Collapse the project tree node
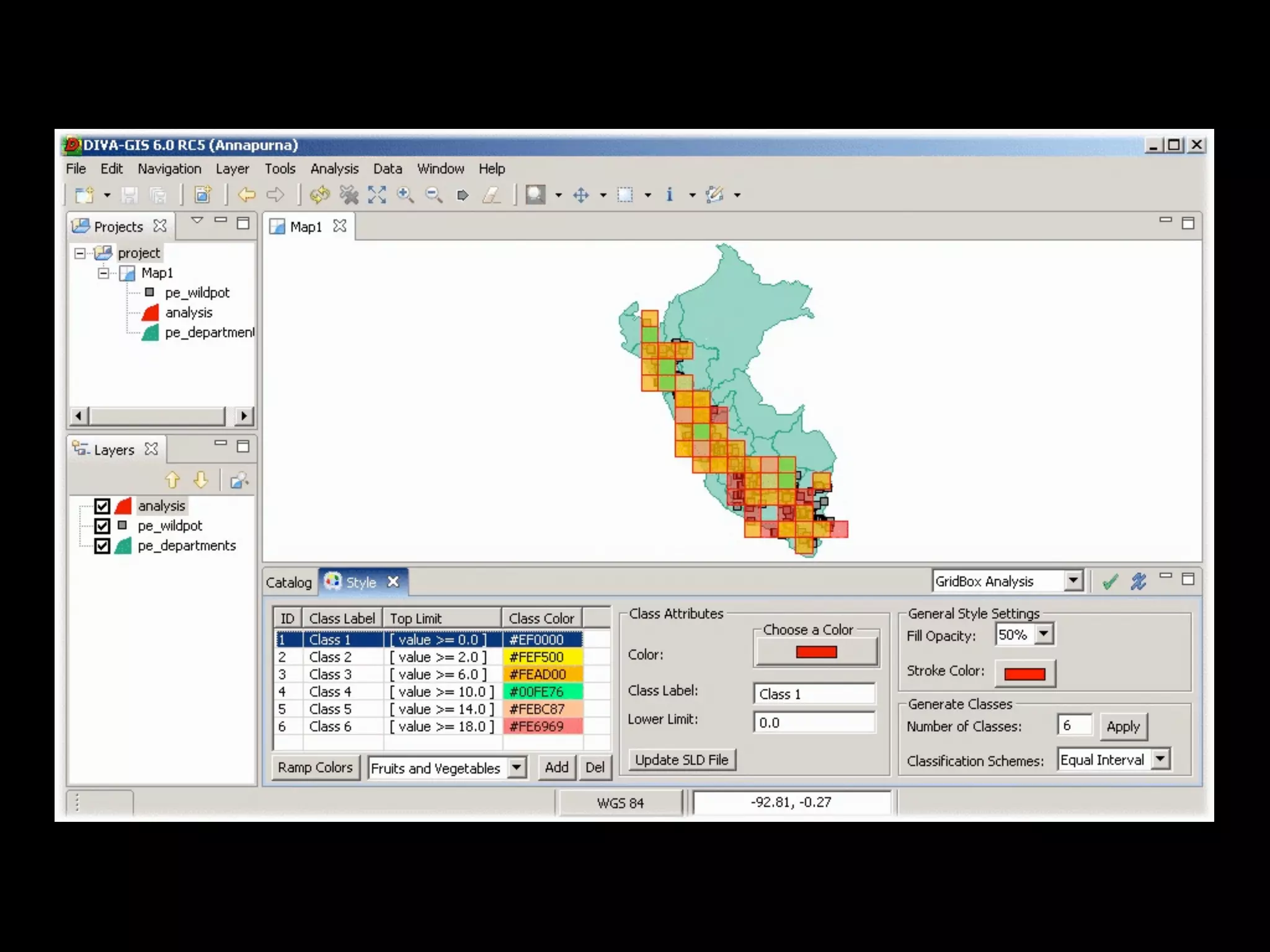Image resolution: width=1270 pixels, height=952 pixels. point(80,253)
